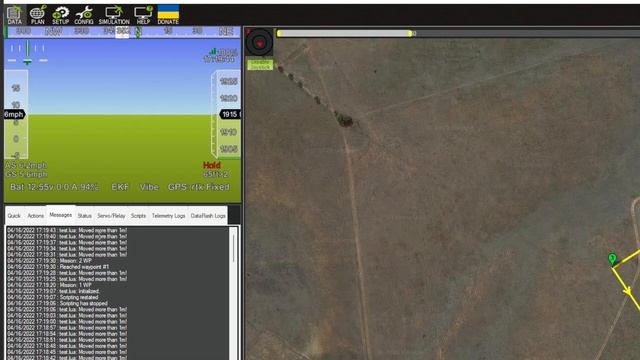This screenshot has height=360, width=640.
Task: Open the DATA flight data screen
Action: pos(14,15)
